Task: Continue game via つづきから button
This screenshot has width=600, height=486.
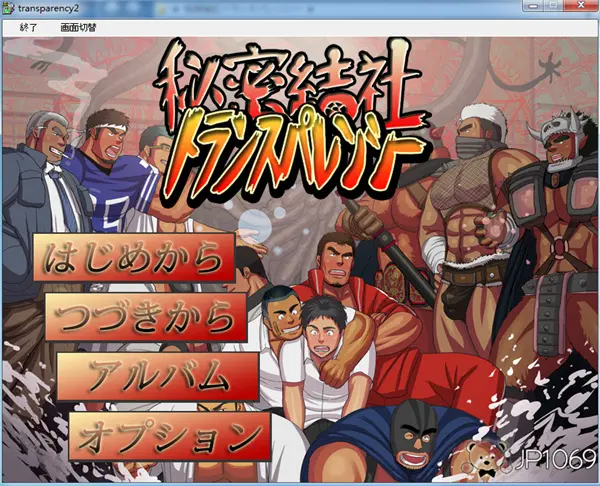Action: [146, 317]
